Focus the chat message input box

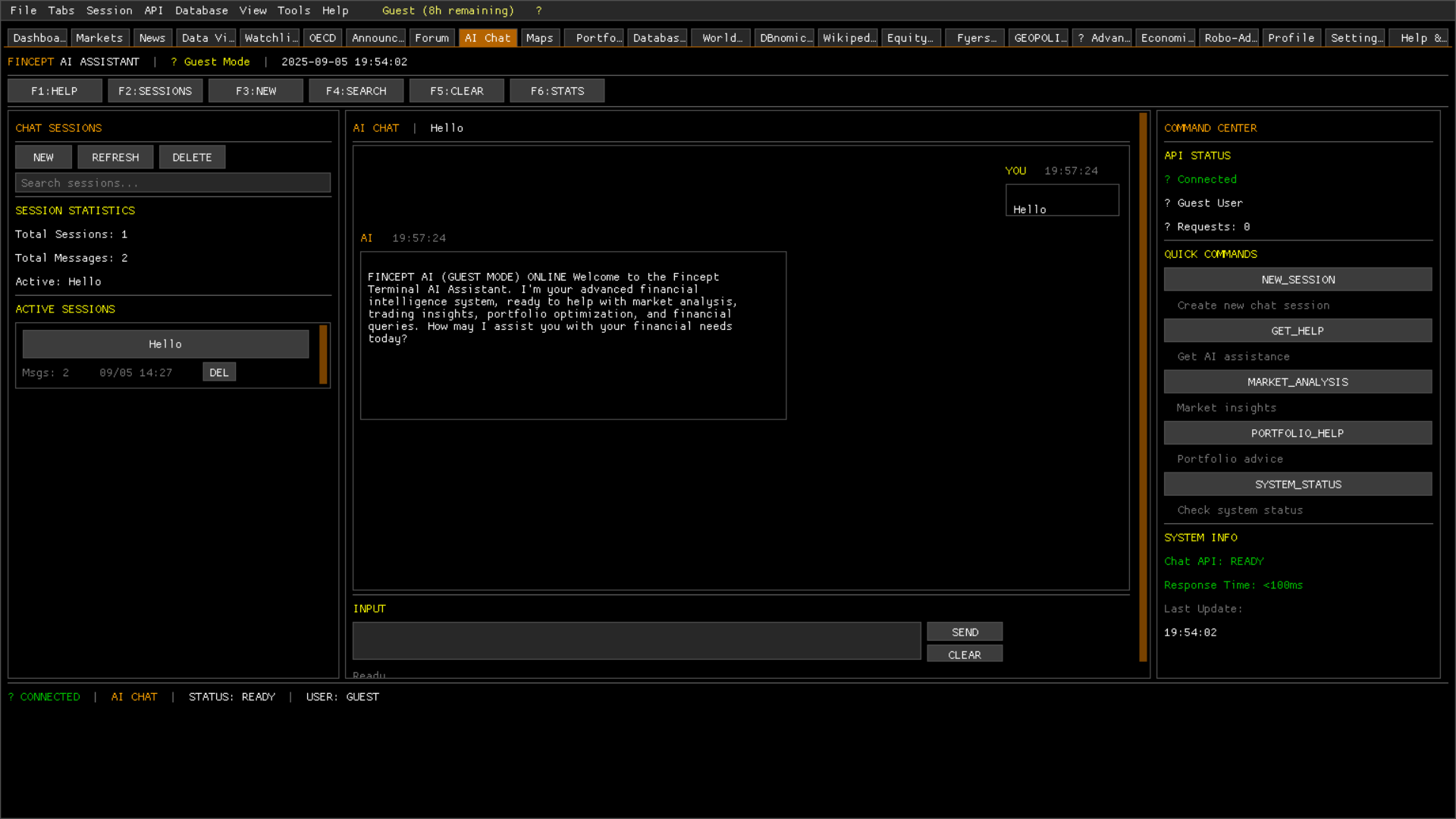click(636, 641)
